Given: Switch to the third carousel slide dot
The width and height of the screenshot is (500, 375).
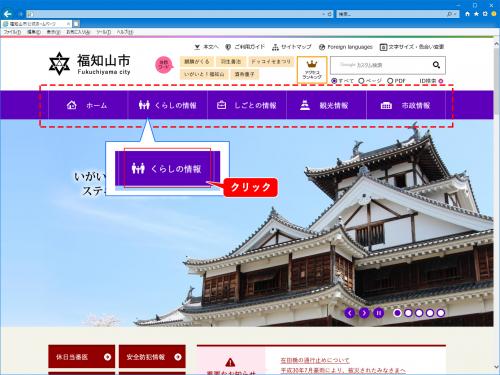Looking at the screenshot, I should [x=419, y=313].
